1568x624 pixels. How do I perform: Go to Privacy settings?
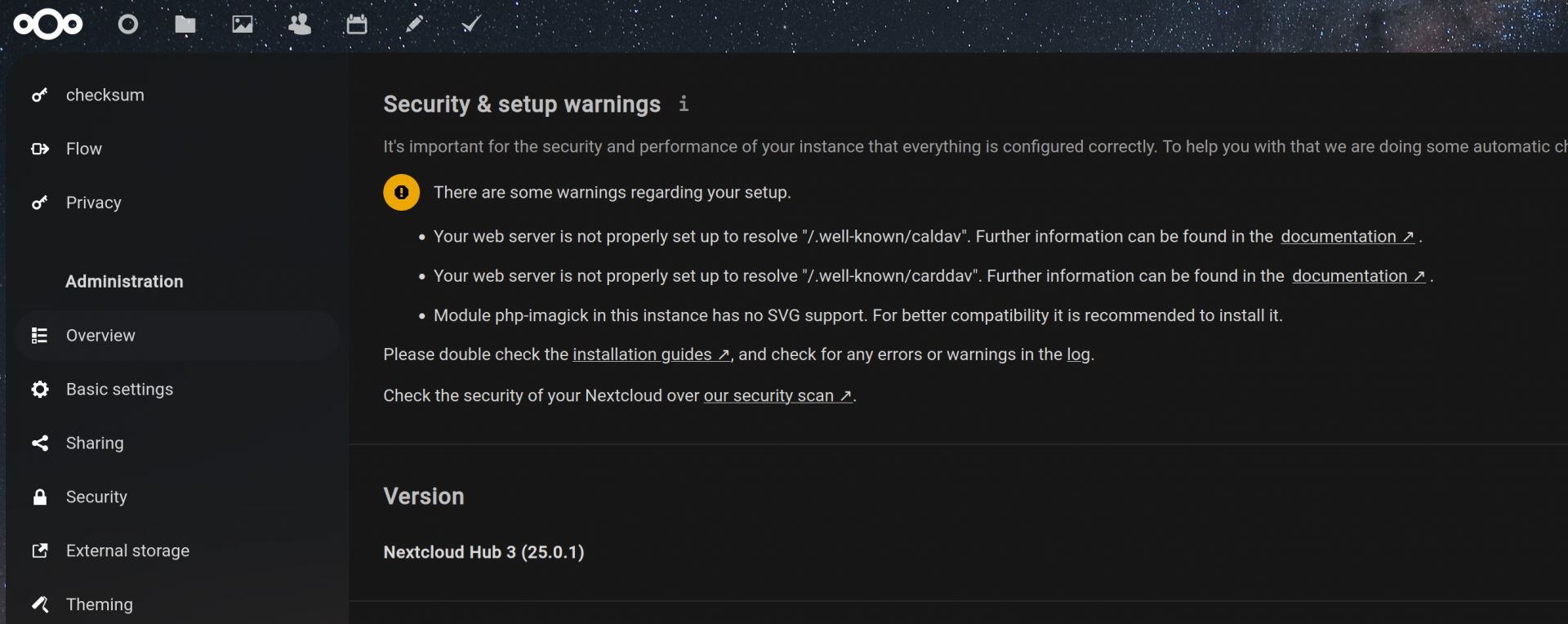[x=177, y=203]
